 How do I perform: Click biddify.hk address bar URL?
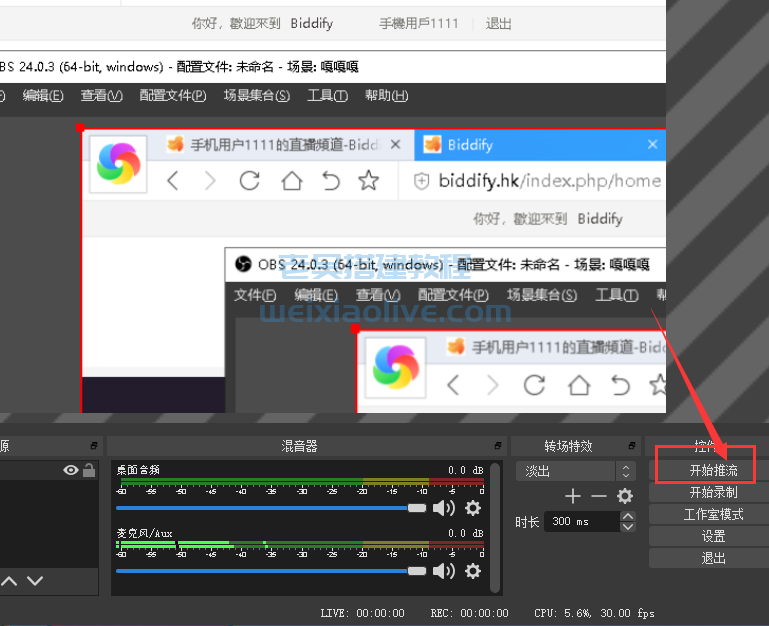tap(550, 181)
